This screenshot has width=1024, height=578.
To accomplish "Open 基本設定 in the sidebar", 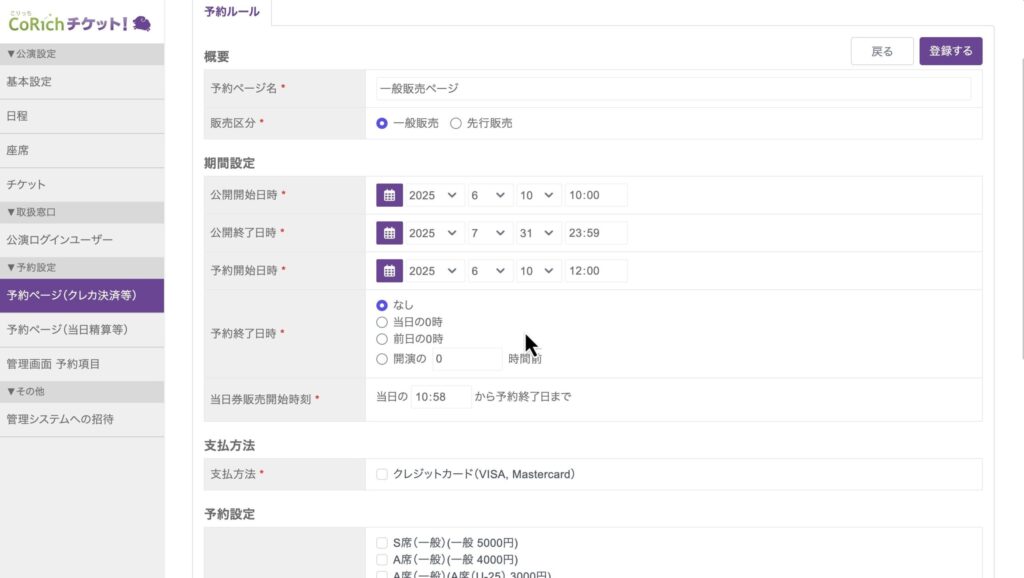I will click(82, 82).
